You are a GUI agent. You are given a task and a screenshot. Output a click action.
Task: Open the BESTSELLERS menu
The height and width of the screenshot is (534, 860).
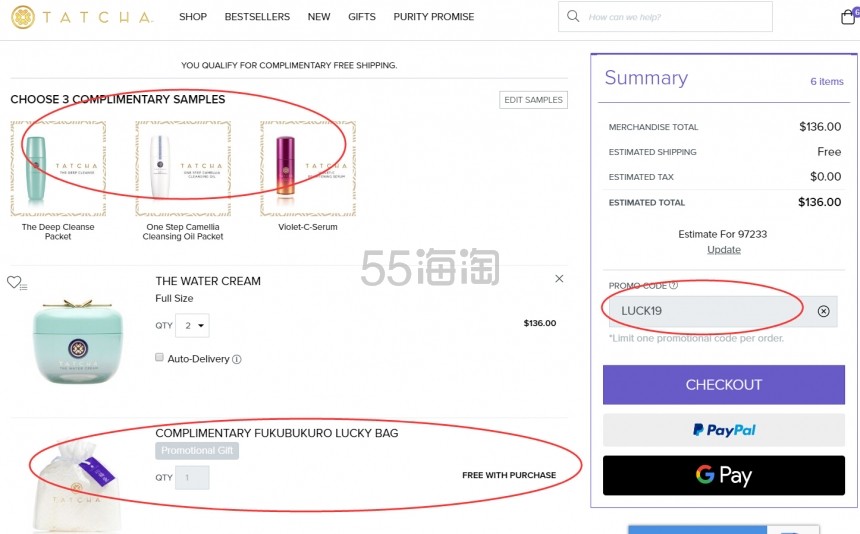click(x=257, y=17)
